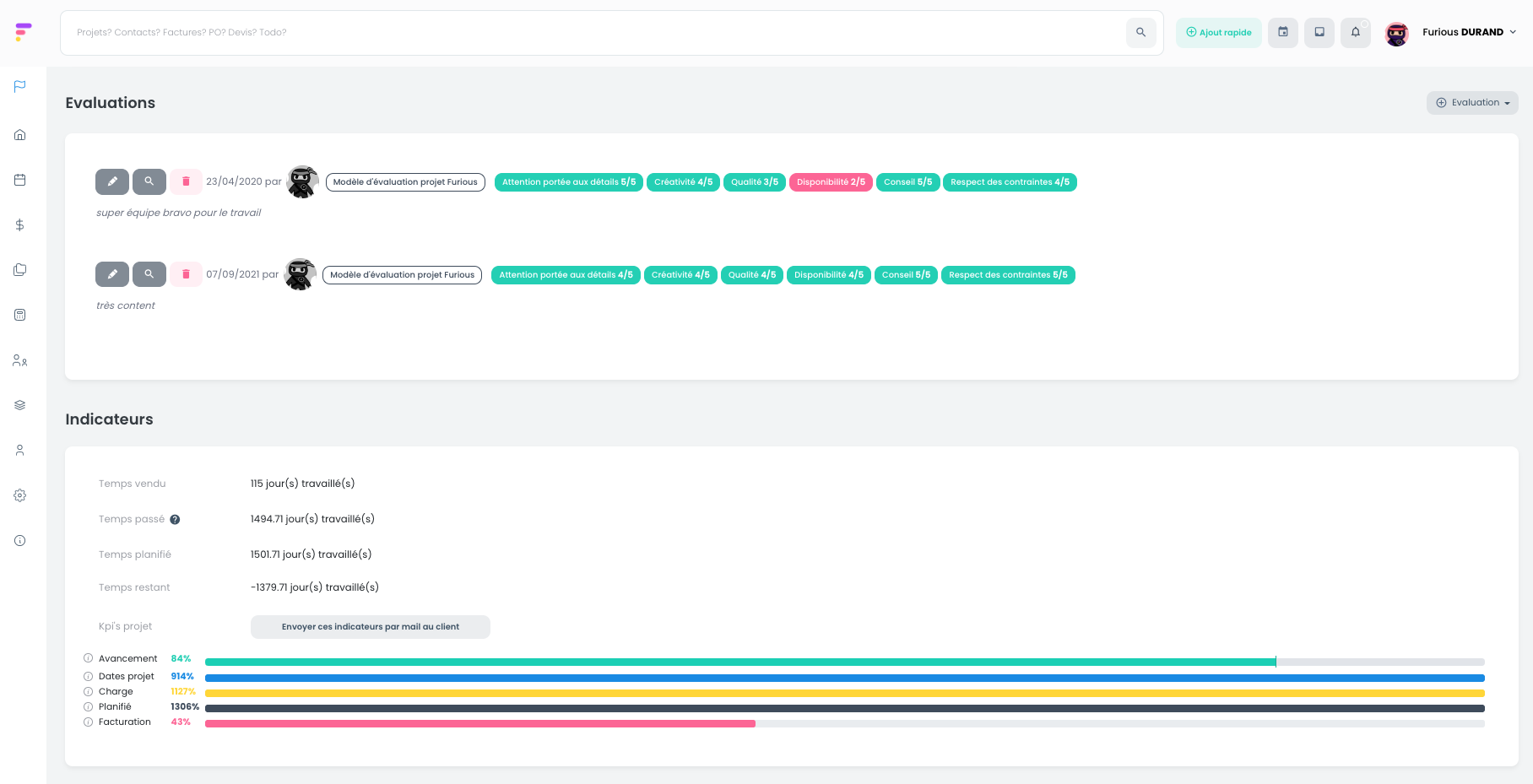Click info icon next to Charge
This screenshot has height=784, width=1533.
click(88, 691)
